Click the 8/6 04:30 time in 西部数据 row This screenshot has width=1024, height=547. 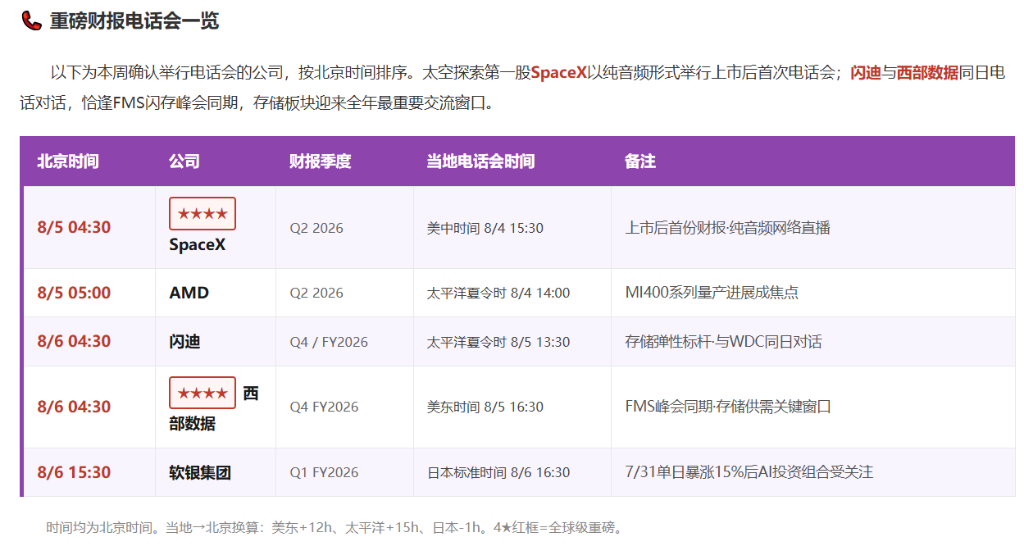pos(74,407)
